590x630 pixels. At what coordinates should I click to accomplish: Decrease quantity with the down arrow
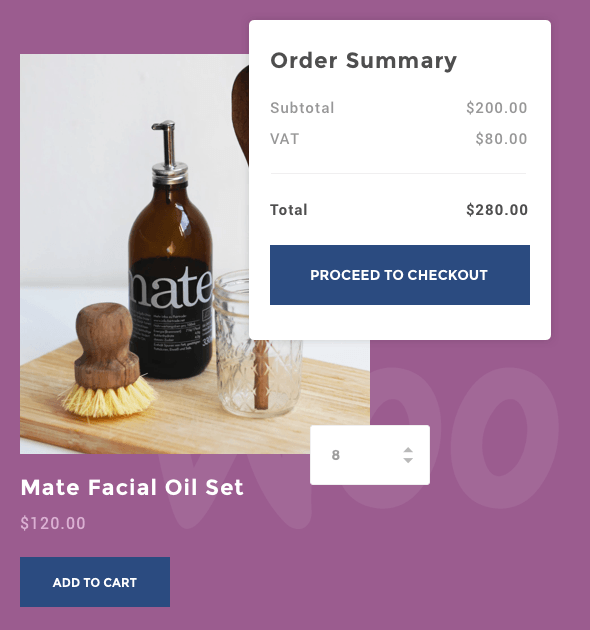pyautogui.click(x=408, y=460)
